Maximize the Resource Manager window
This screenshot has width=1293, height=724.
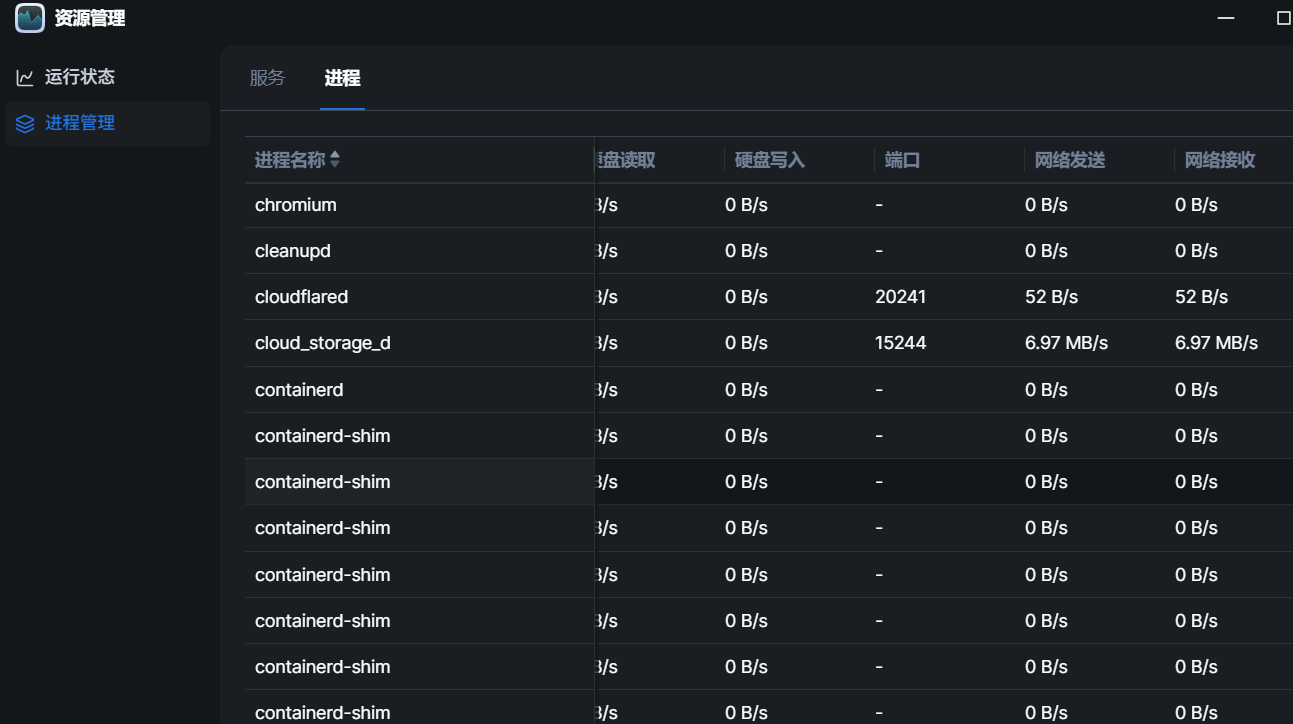[1284, 18]
